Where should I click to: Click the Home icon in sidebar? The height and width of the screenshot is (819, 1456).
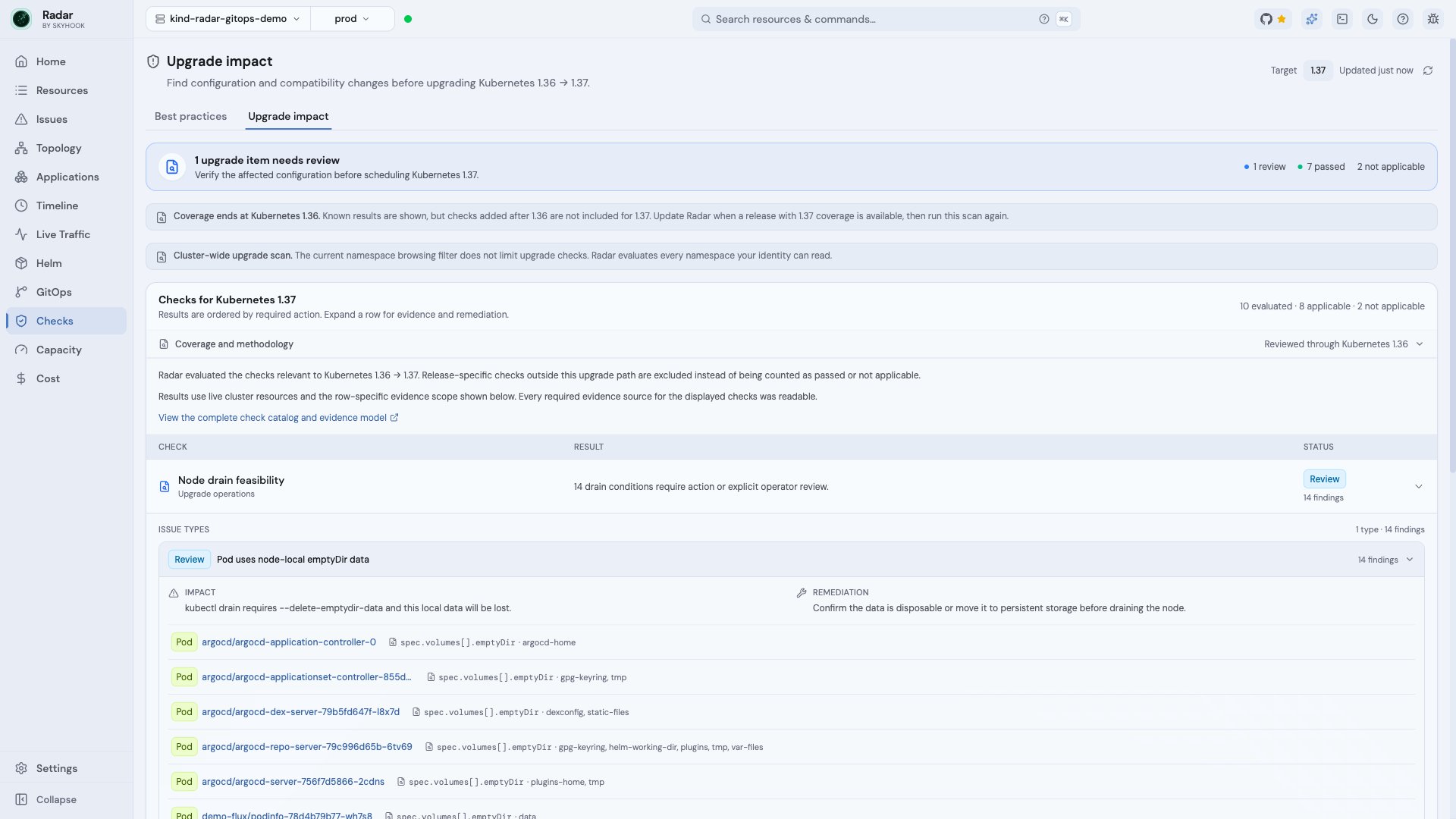(21, 61)
